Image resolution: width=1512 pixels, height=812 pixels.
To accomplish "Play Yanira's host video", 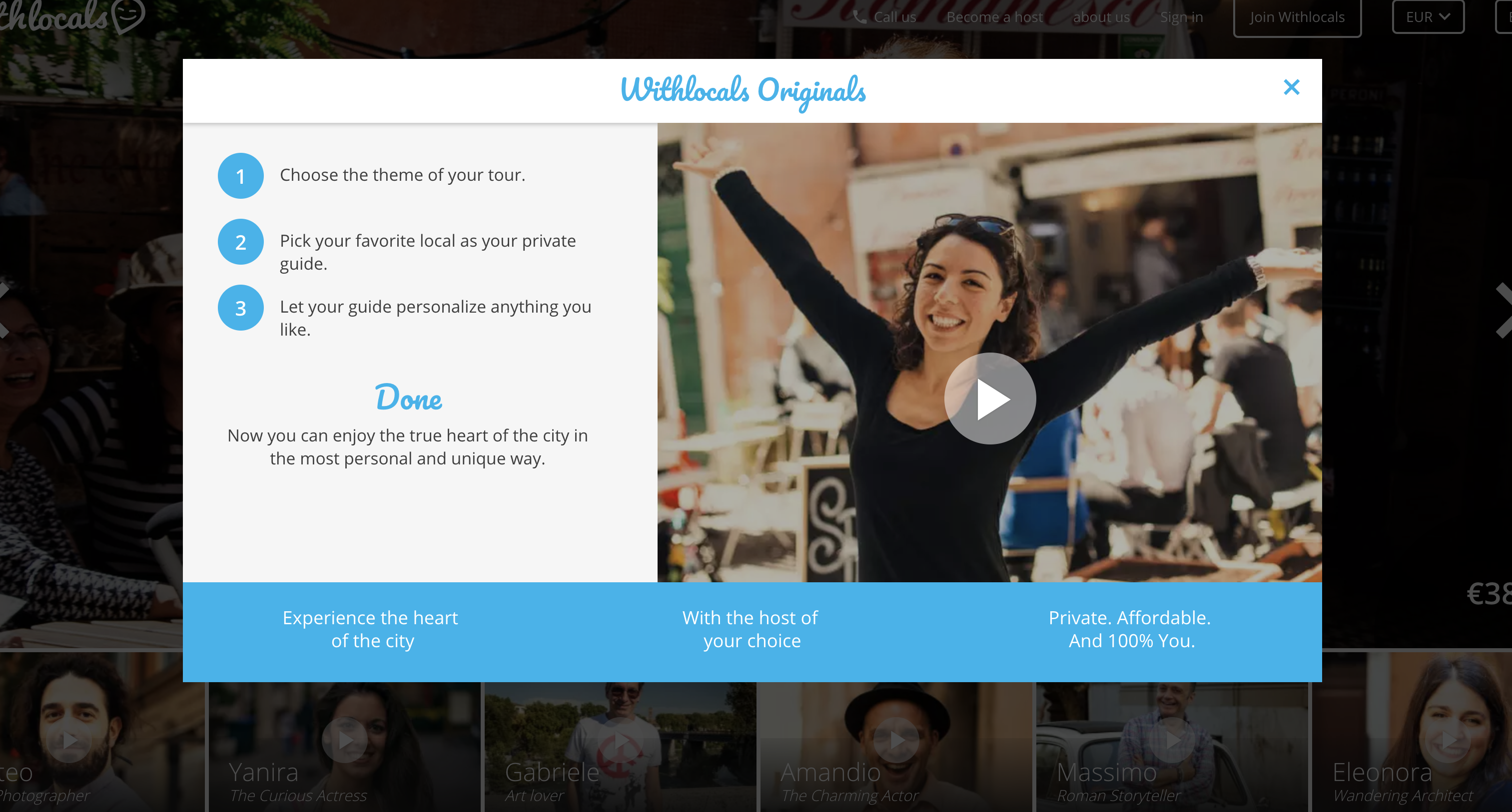I will (345, 741).
